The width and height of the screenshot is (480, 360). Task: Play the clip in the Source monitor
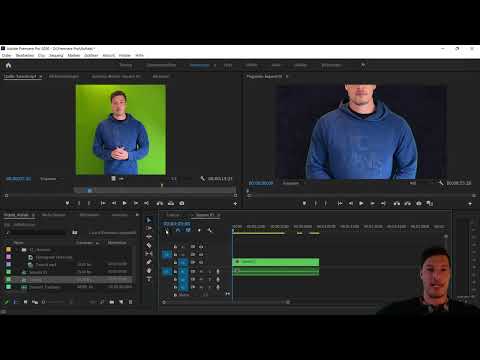(125, 203)
